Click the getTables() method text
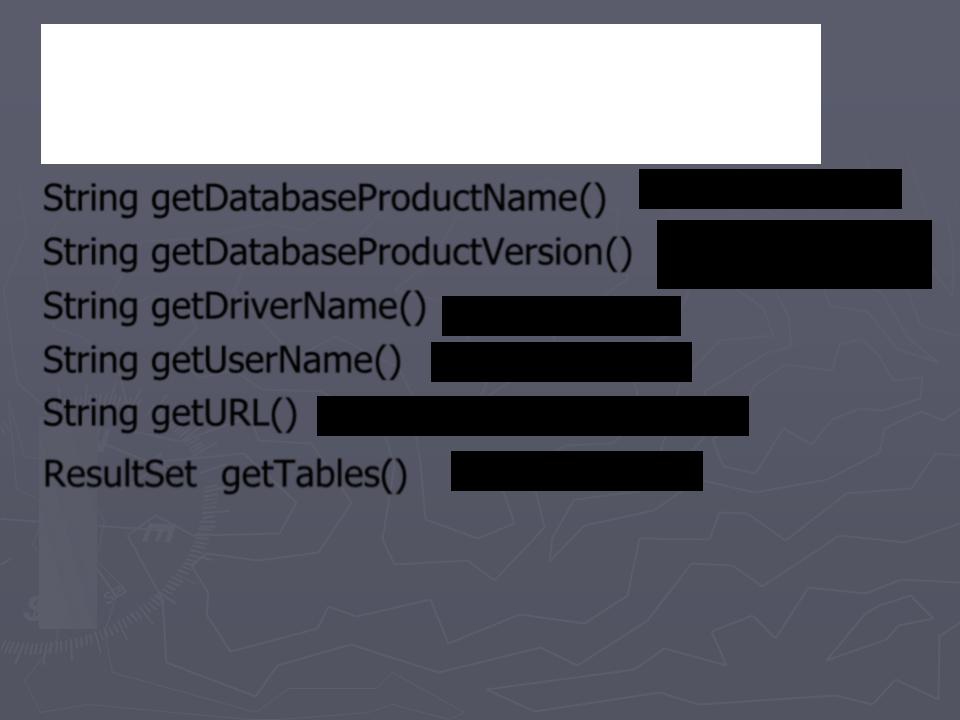The image size is (960, 720). coord(313,475)
